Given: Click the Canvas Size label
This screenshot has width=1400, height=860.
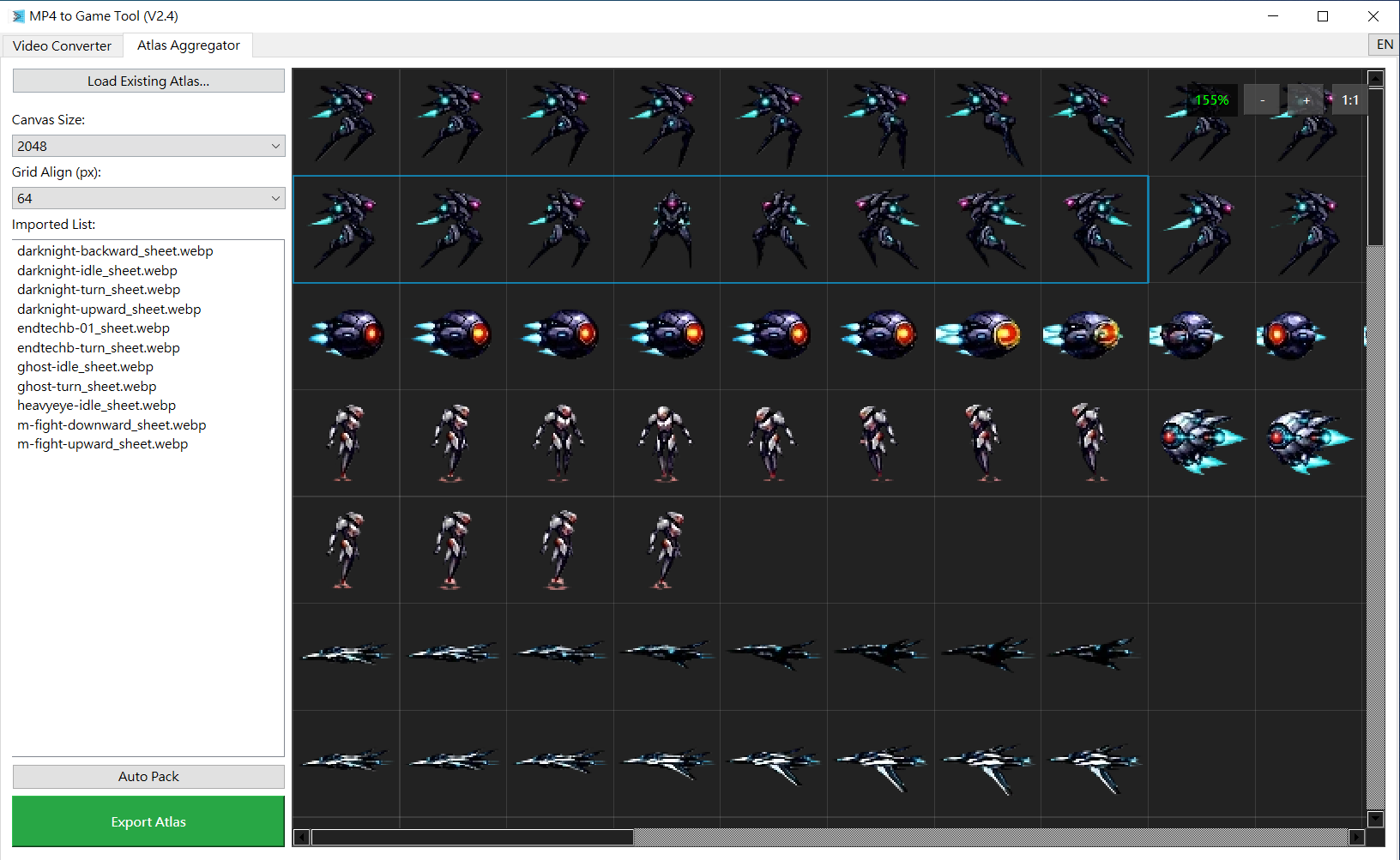Looking at the screenshot, I should click(49, 120).
